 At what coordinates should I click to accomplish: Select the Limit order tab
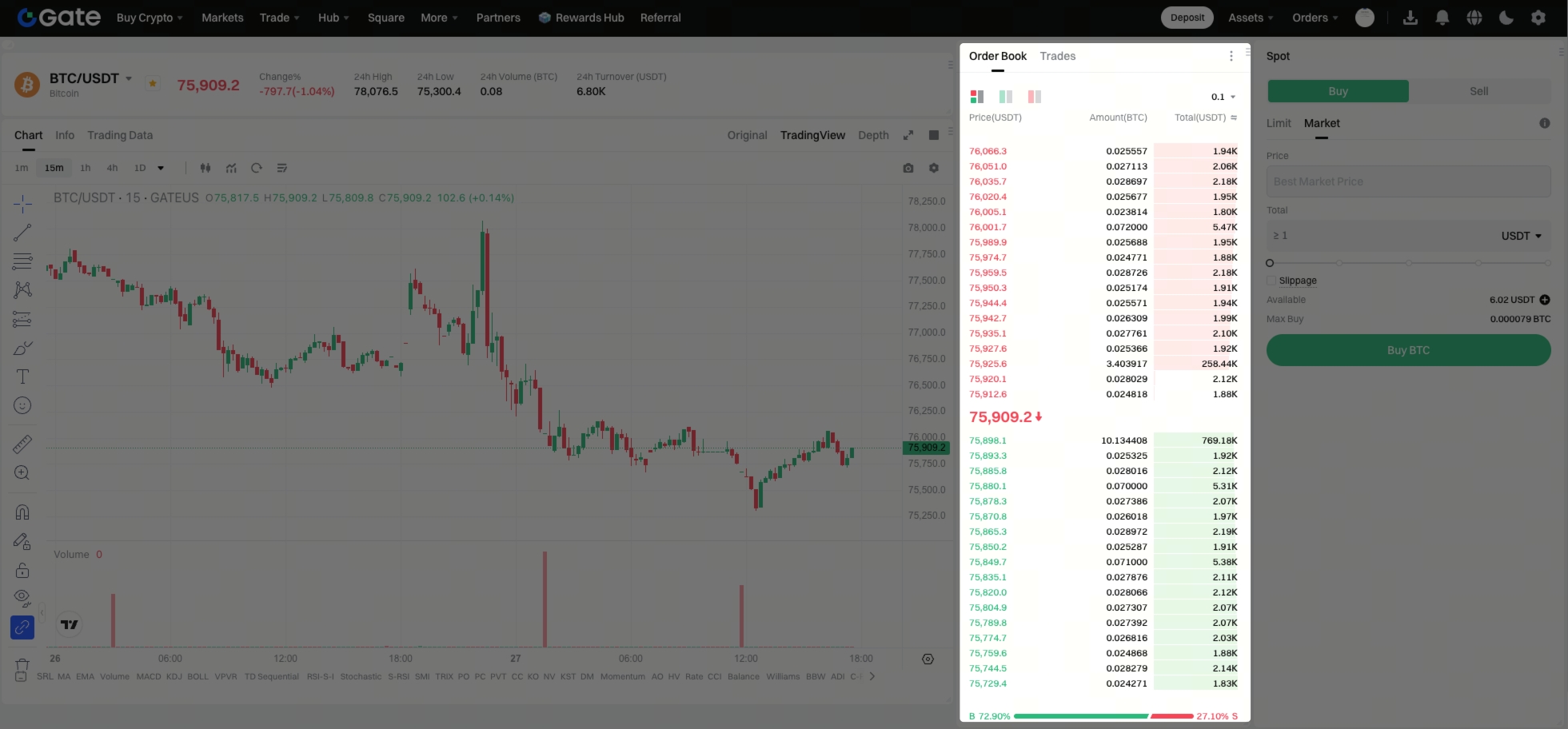[1279, 123]
